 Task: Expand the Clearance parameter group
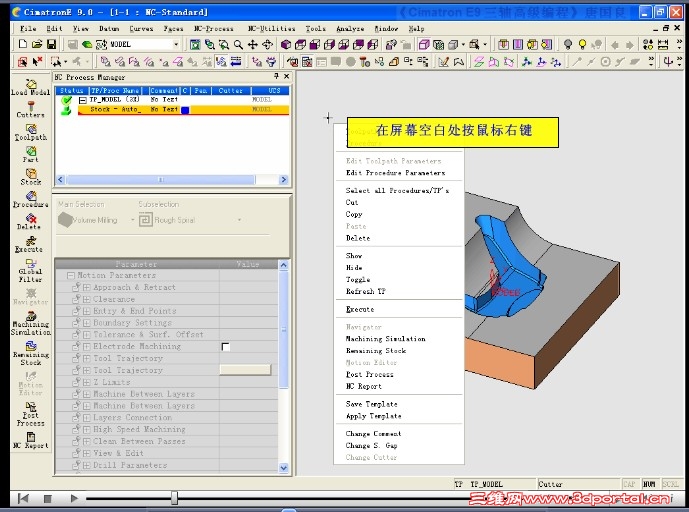click(x=87, y=299)
